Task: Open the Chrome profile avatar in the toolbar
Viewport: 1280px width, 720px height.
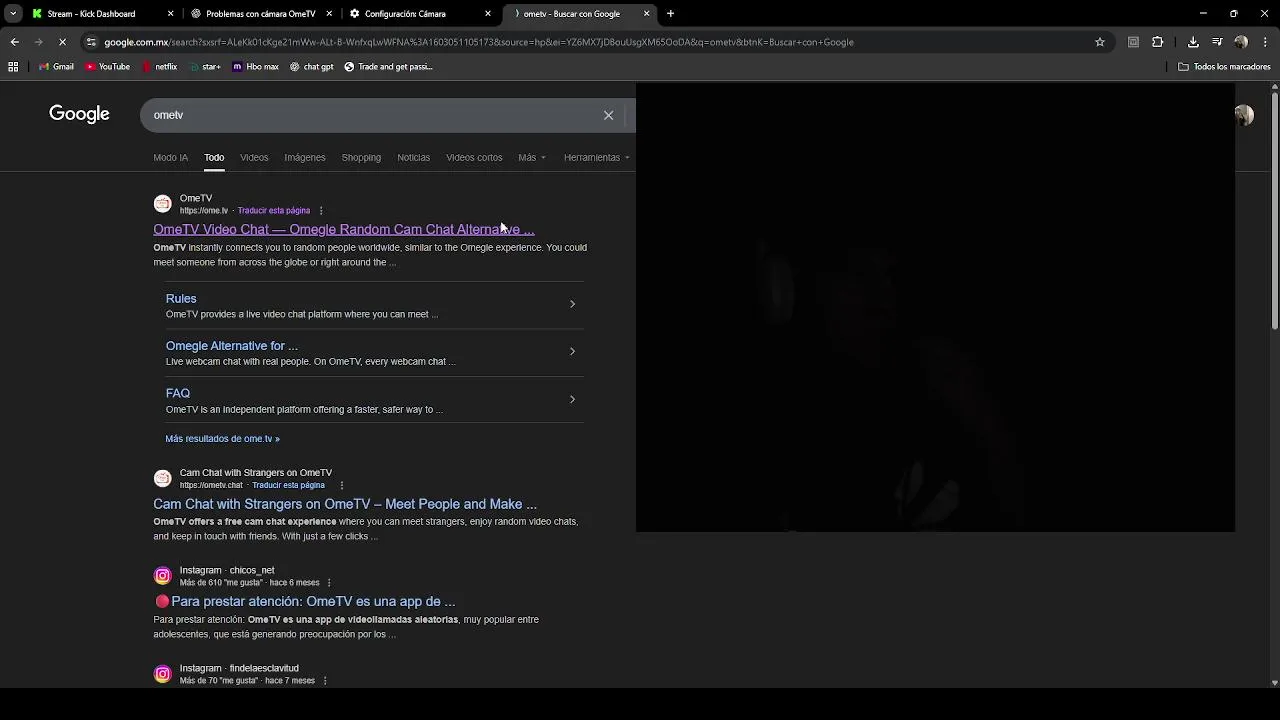Action: tap(1241, 42)
